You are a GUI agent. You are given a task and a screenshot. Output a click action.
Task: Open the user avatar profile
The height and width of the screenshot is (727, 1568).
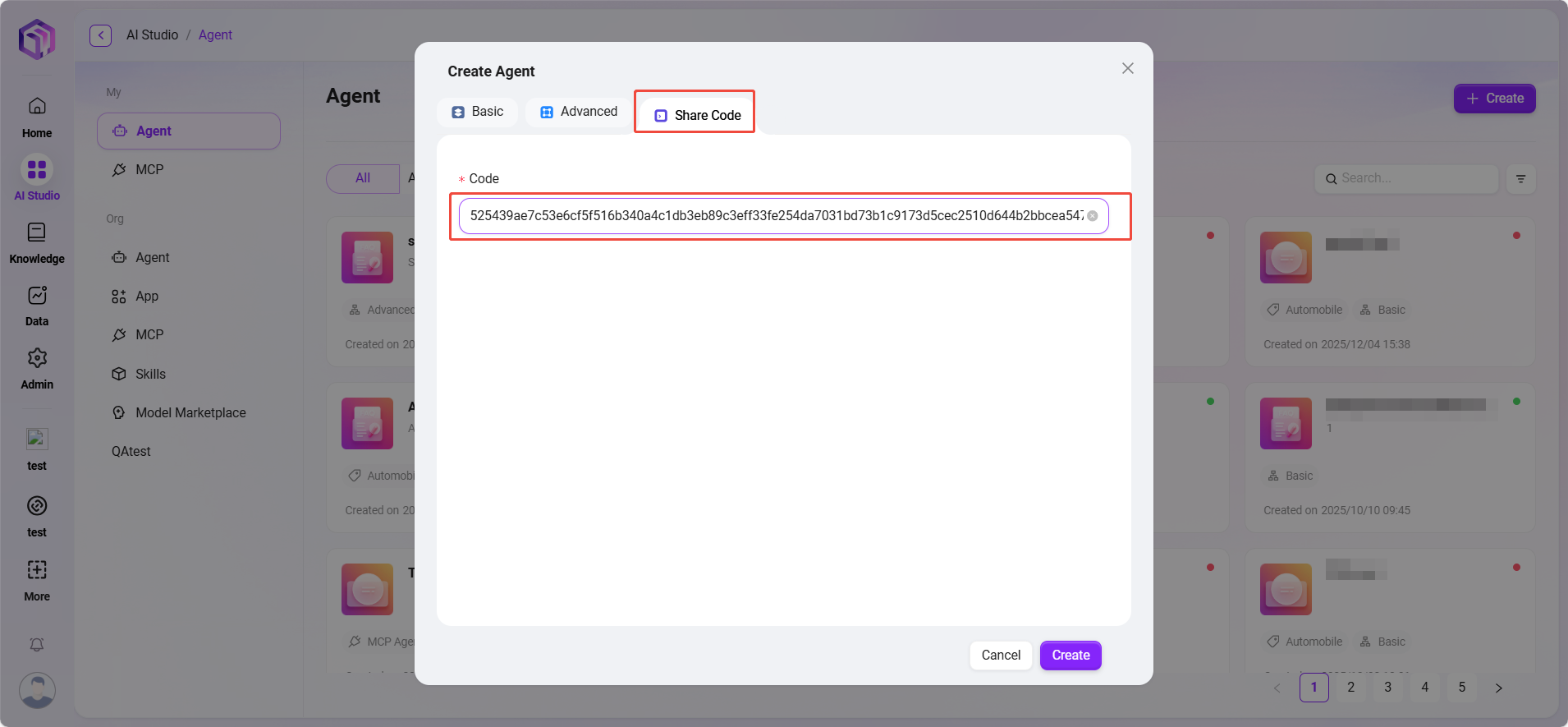coord(37,690)
